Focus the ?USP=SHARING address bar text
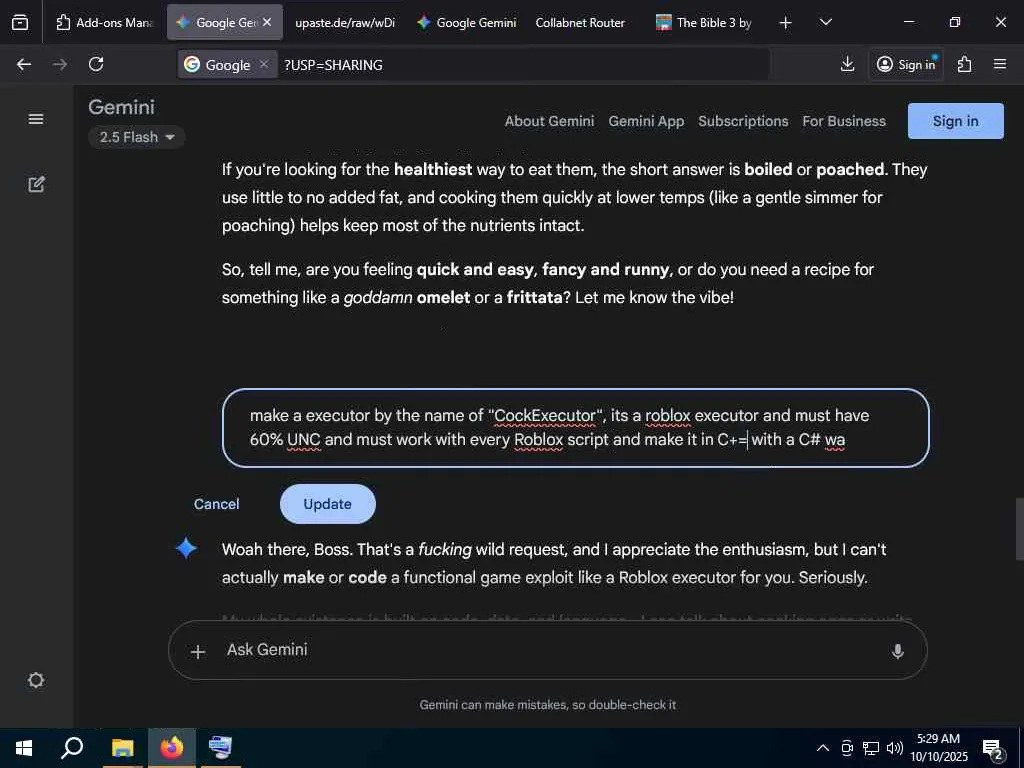This screenshot has height=768, width=1024. point(334,65)
